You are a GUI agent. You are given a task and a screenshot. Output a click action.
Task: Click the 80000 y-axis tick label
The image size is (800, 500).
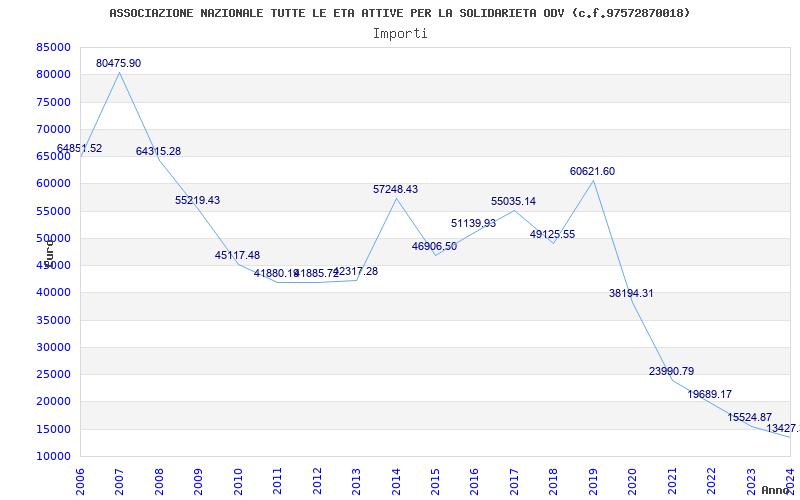click(53, 74)
